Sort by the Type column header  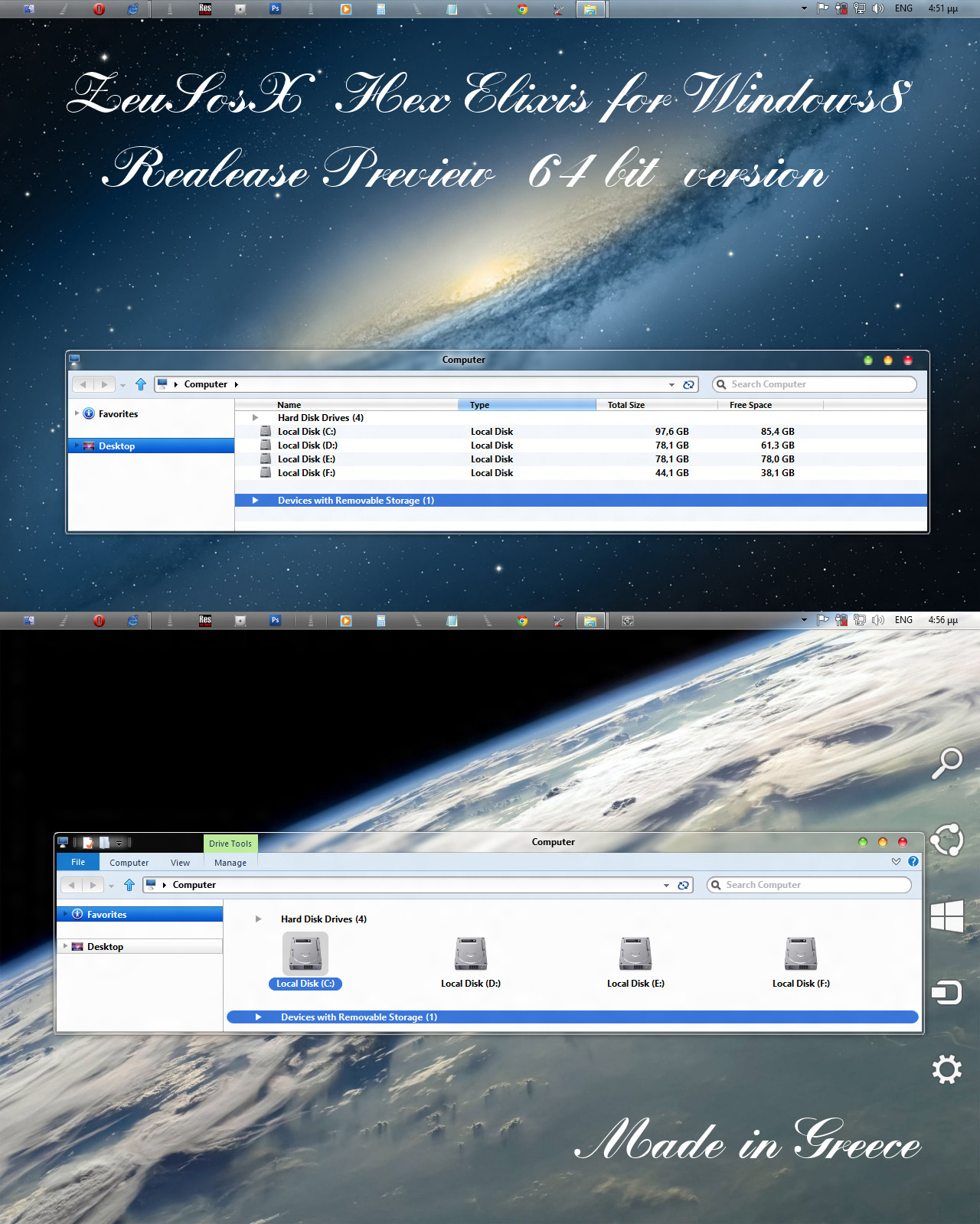coord(527,405)
